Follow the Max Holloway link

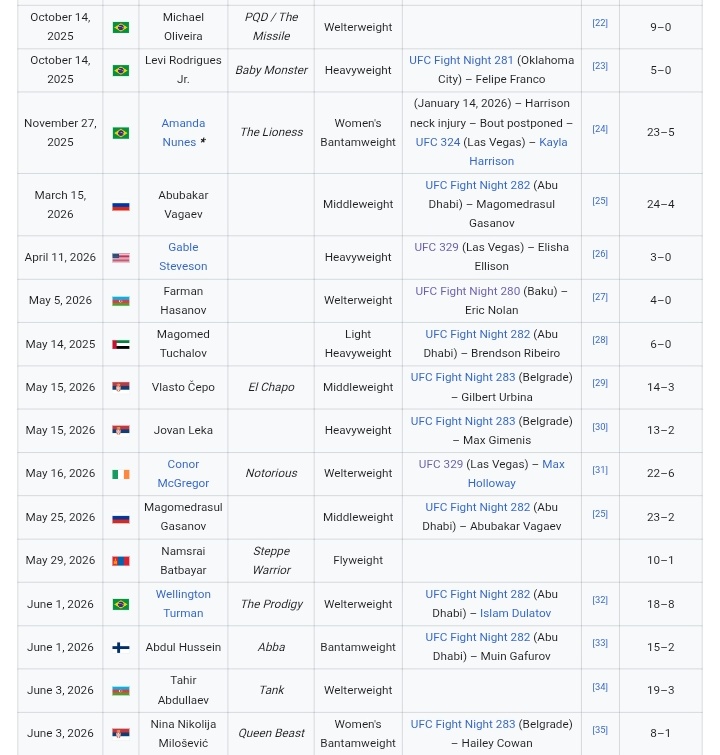click(516, 473)
